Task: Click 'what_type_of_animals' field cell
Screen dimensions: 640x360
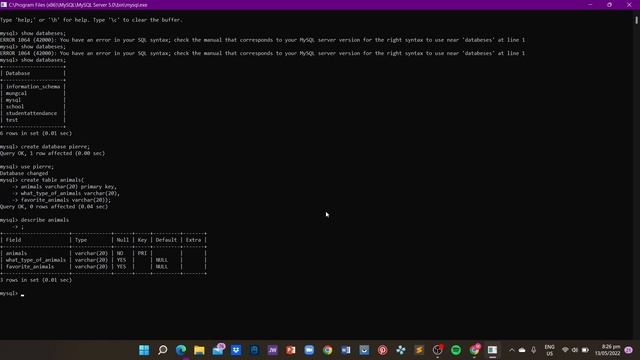Action: point(36,260)
